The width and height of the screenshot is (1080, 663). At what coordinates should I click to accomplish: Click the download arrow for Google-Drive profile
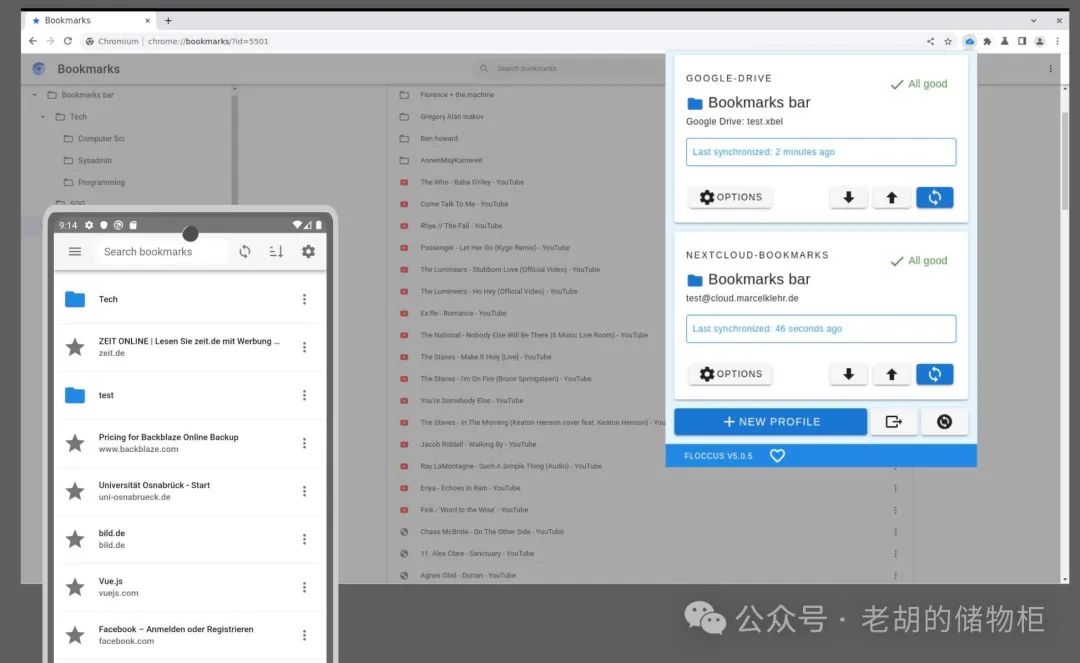[849, 198]
